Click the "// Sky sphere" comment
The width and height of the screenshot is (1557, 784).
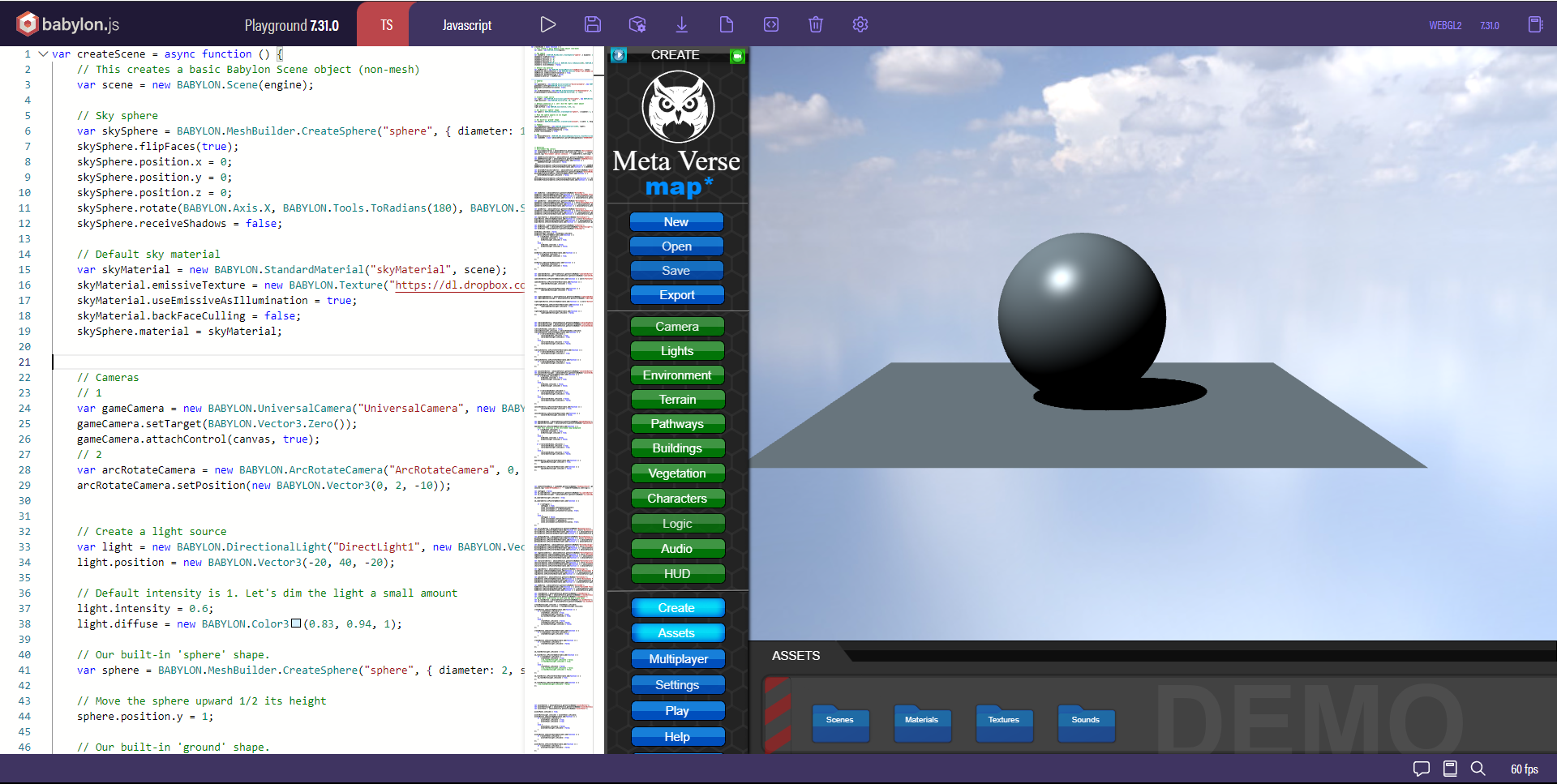pyautogui.click(x=118, y=116)
